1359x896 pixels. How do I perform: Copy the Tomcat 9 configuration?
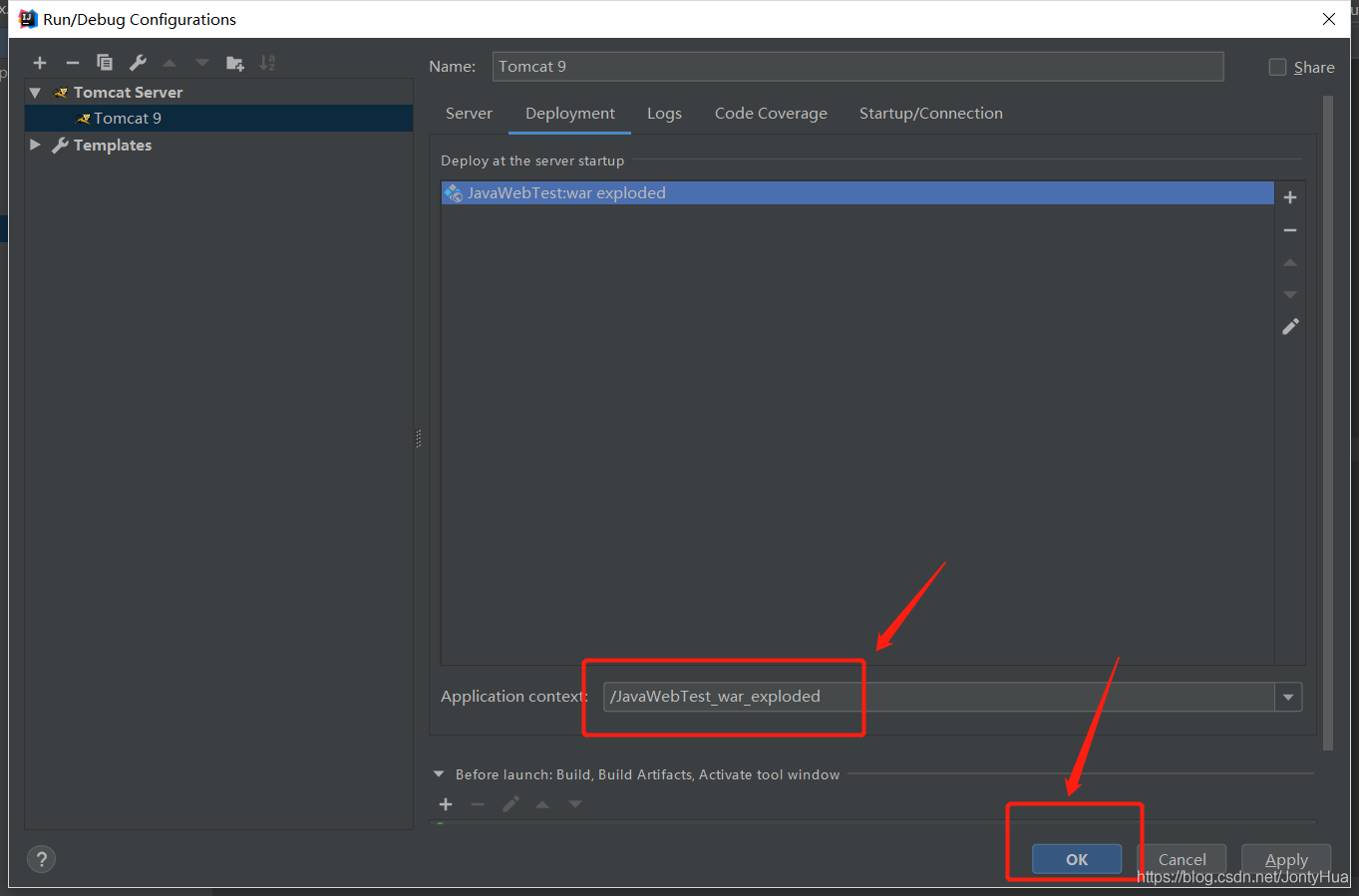[x=104, y=62]
